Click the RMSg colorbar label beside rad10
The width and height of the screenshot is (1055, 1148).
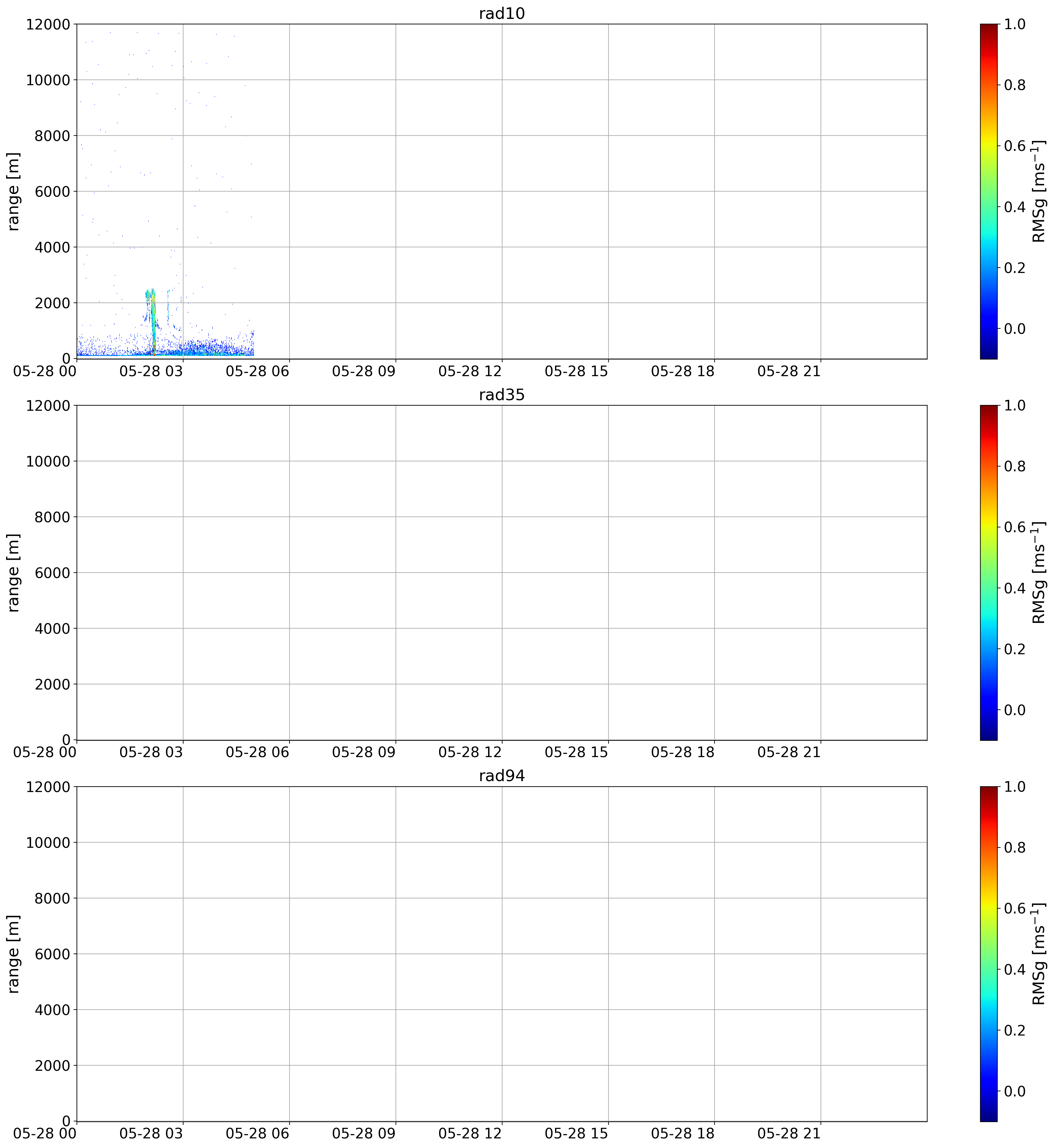[x=1039, y=191]
